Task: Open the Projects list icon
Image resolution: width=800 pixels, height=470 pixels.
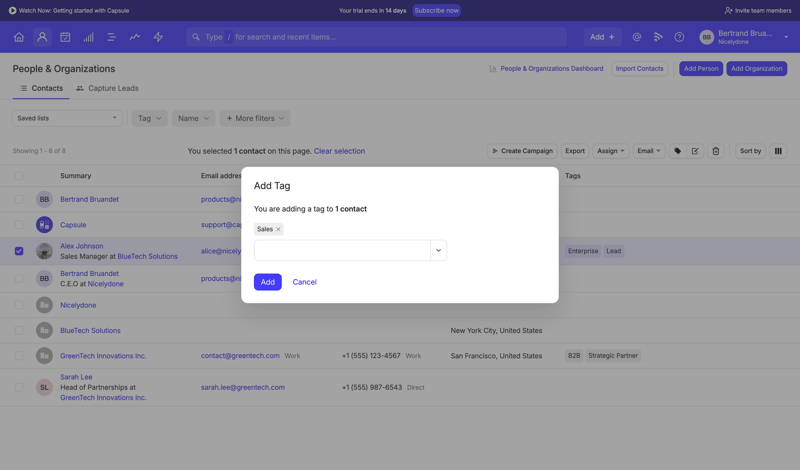Action: tap(111, 37)
